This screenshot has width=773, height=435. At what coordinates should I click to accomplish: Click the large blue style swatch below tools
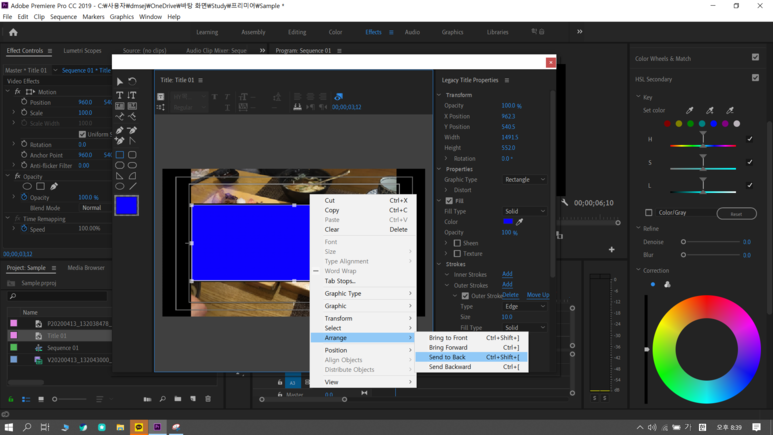tap(127, 206)
